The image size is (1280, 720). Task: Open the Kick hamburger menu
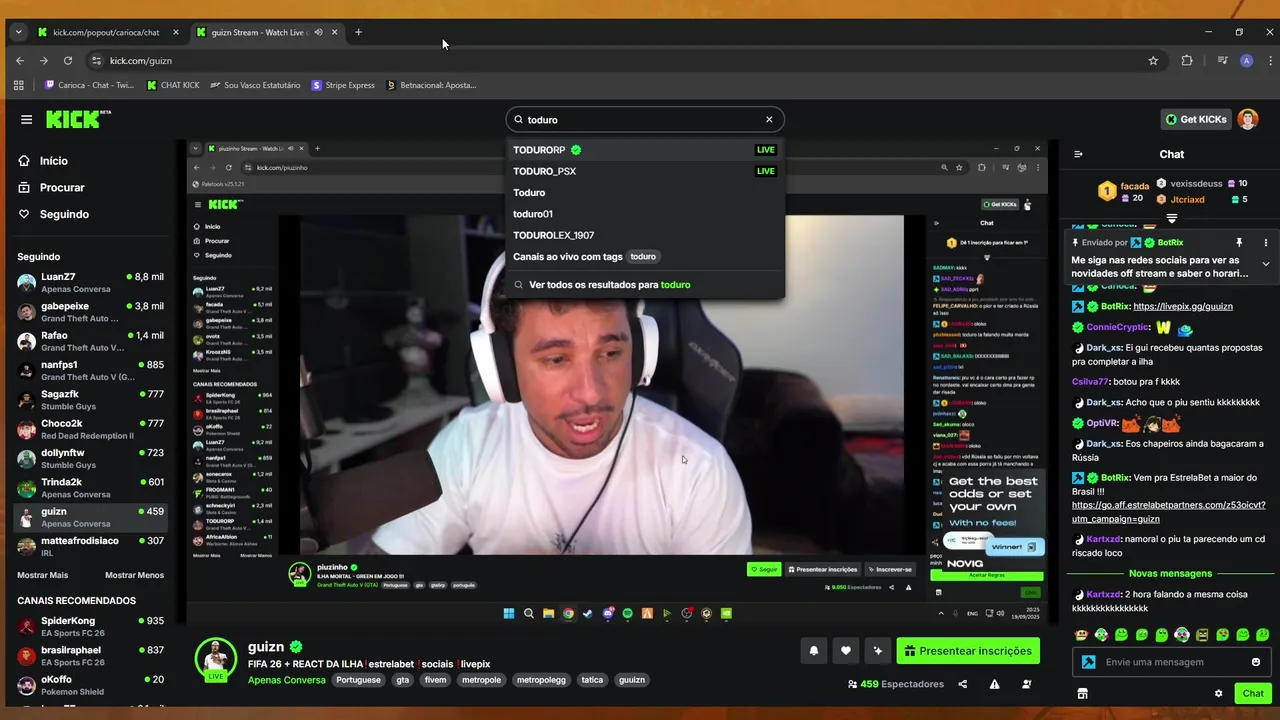pos(26,119)
